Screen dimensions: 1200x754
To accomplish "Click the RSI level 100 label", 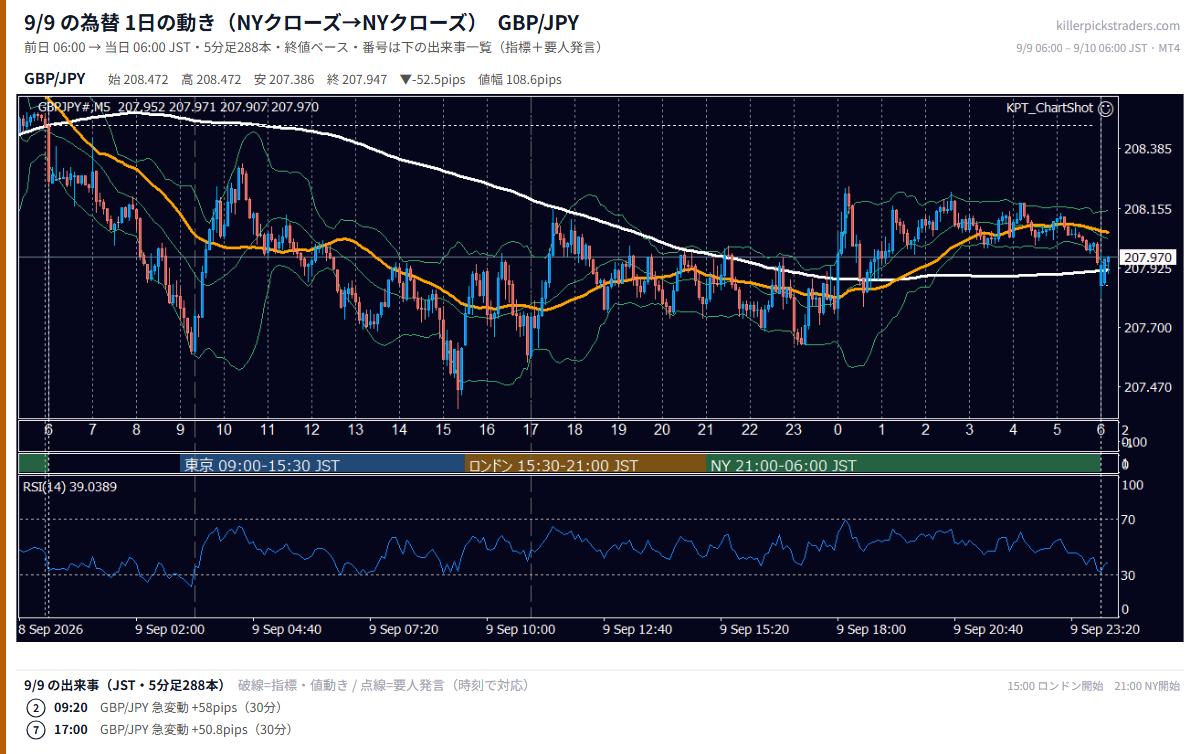I will pos(1134,485).
